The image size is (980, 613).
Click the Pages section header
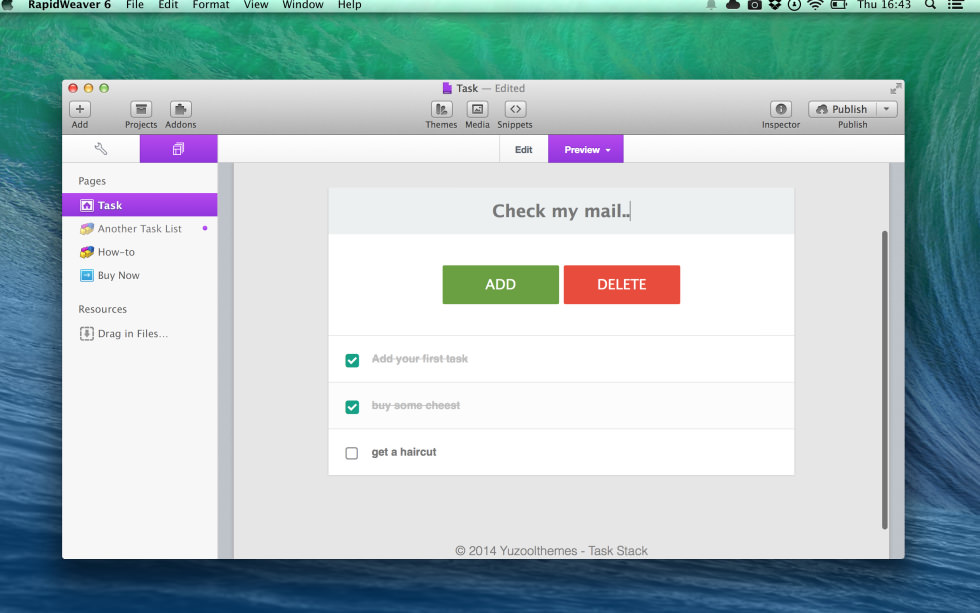[x=92, y=181]
